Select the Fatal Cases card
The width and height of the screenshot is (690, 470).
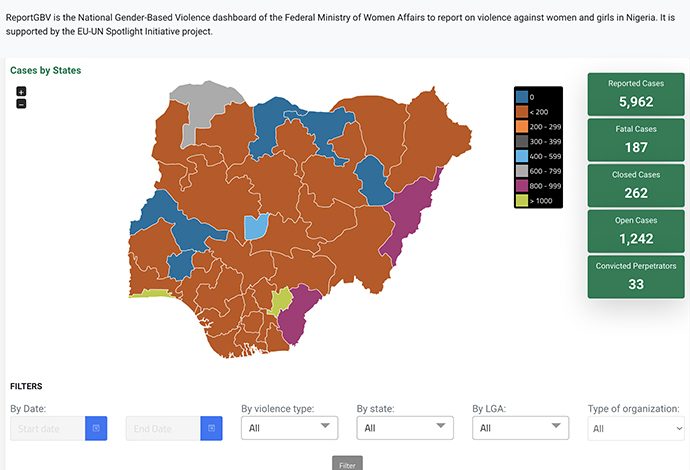636,139
